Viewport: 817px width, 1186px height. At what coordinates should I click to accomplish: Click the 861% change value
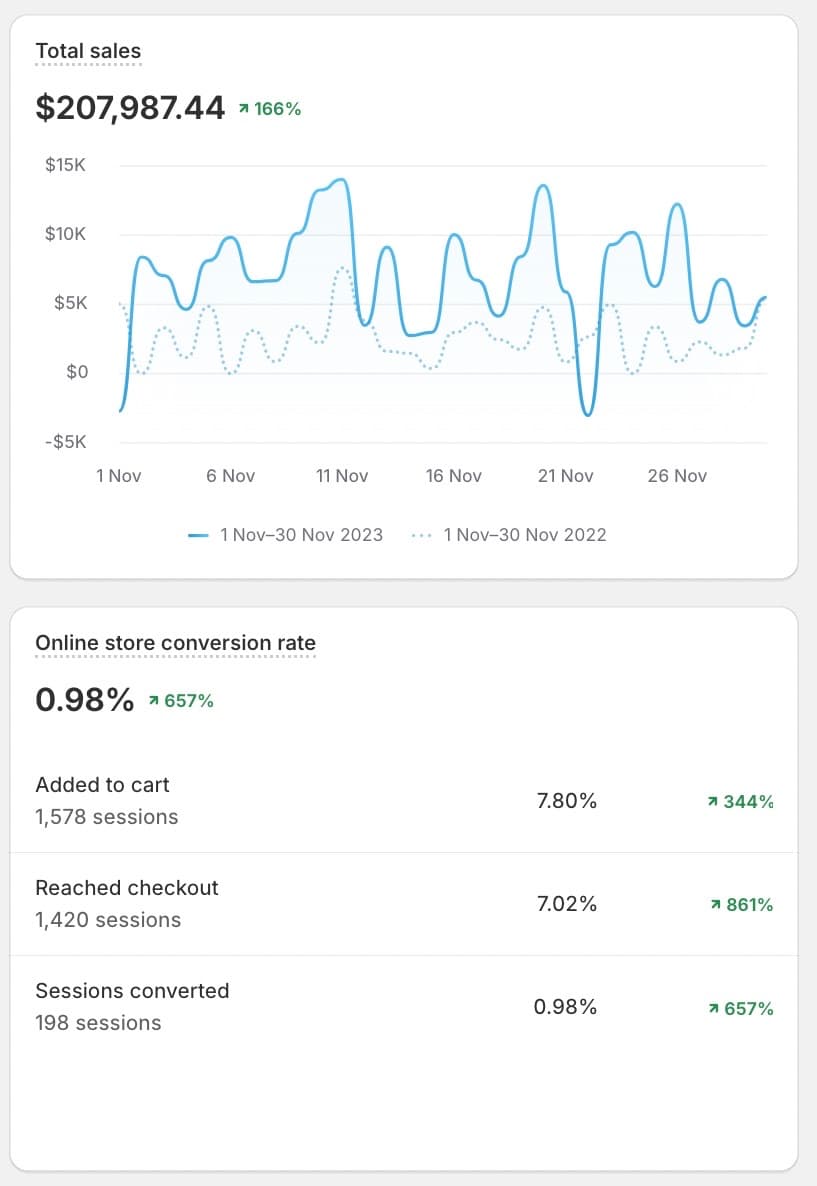pos(750,905)
